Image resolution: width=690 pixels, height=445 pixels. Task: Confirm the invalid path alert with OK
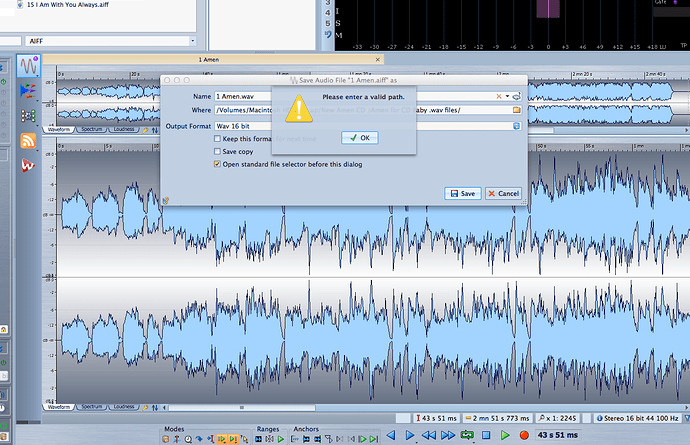pyautogui.click(x=360, y=138)
